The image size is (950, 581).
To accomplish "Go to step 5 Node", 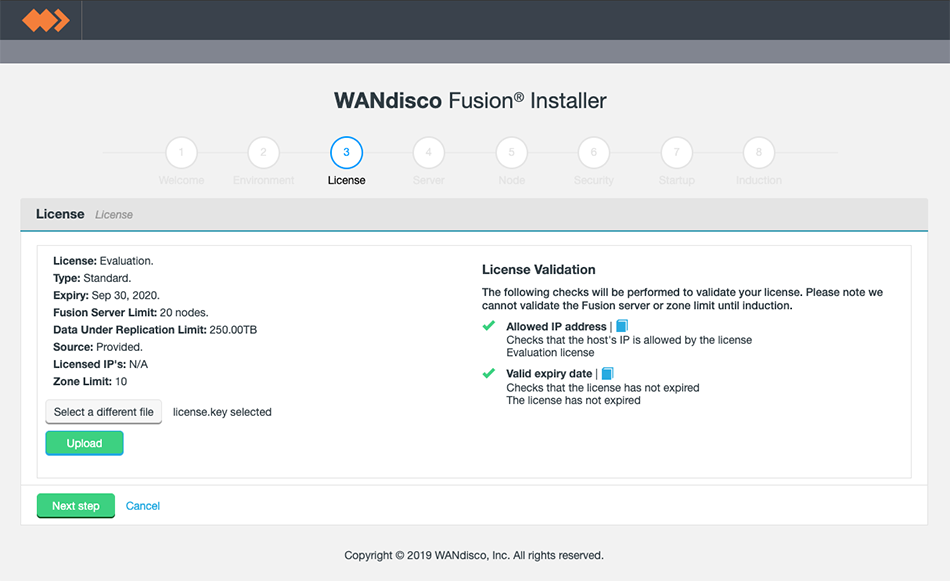I will [511, 153].
